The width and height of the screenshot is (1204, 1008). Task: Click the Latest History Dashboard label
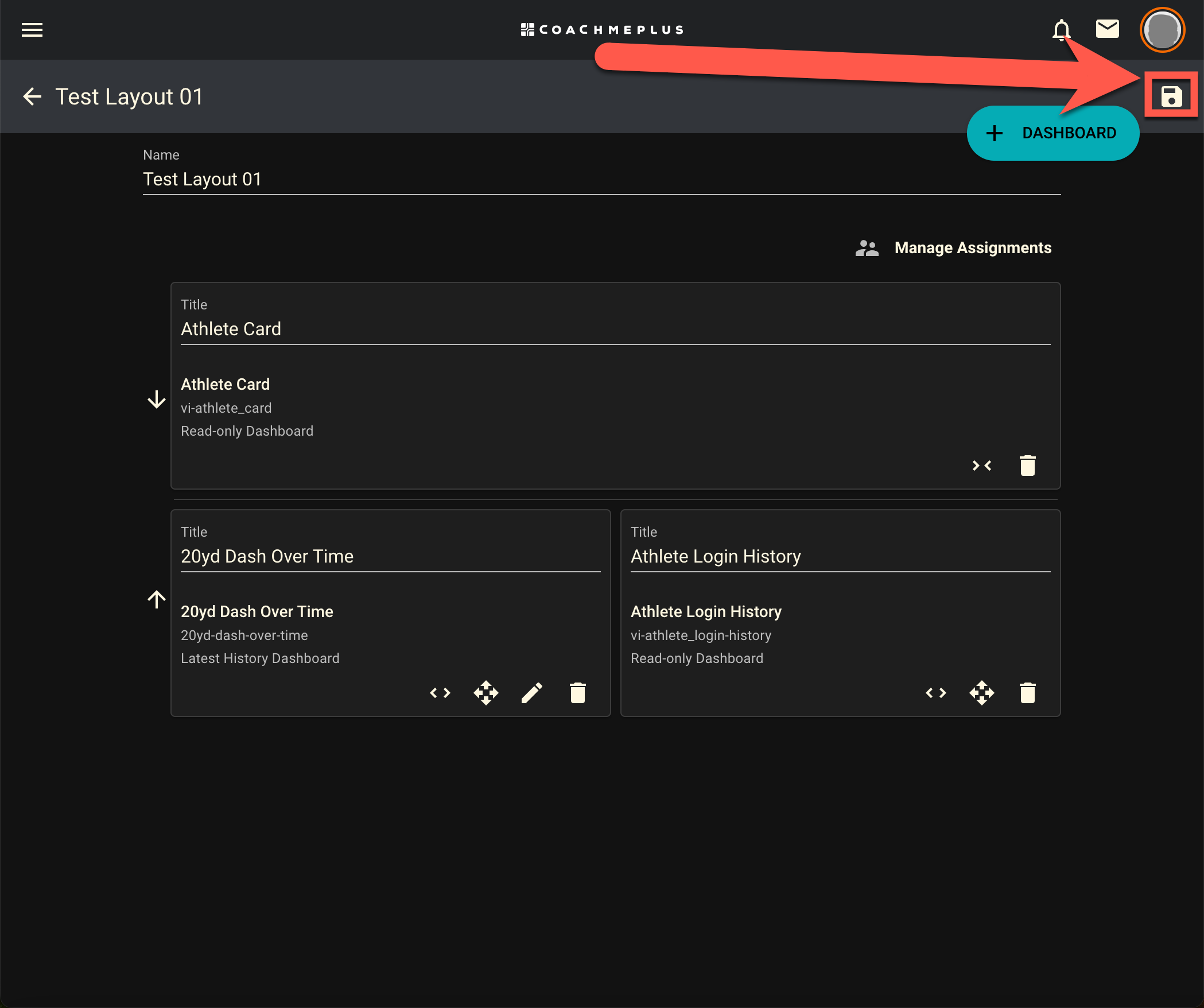(x=260, y=658)
